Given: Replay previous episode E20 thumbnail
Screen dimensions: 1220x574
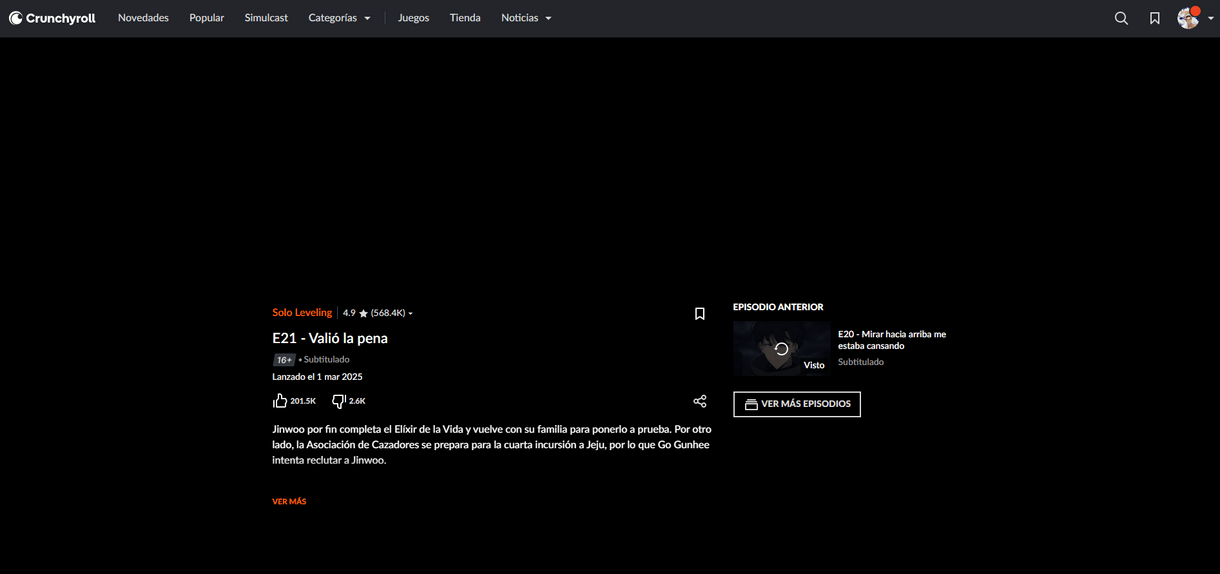Looking at the screenshot, I should (781, 348).
